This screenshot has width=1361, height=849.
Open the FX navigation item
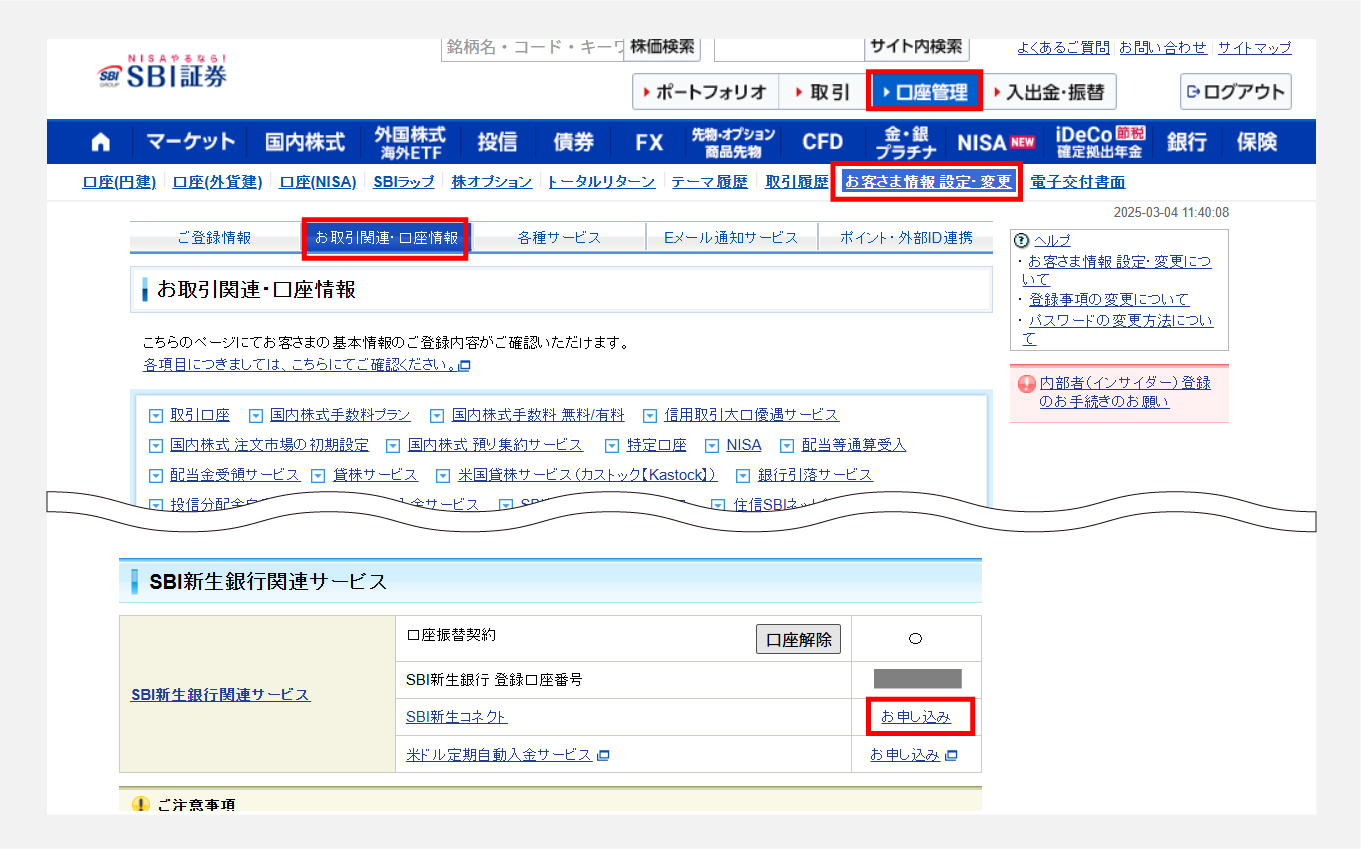(649, 142)
